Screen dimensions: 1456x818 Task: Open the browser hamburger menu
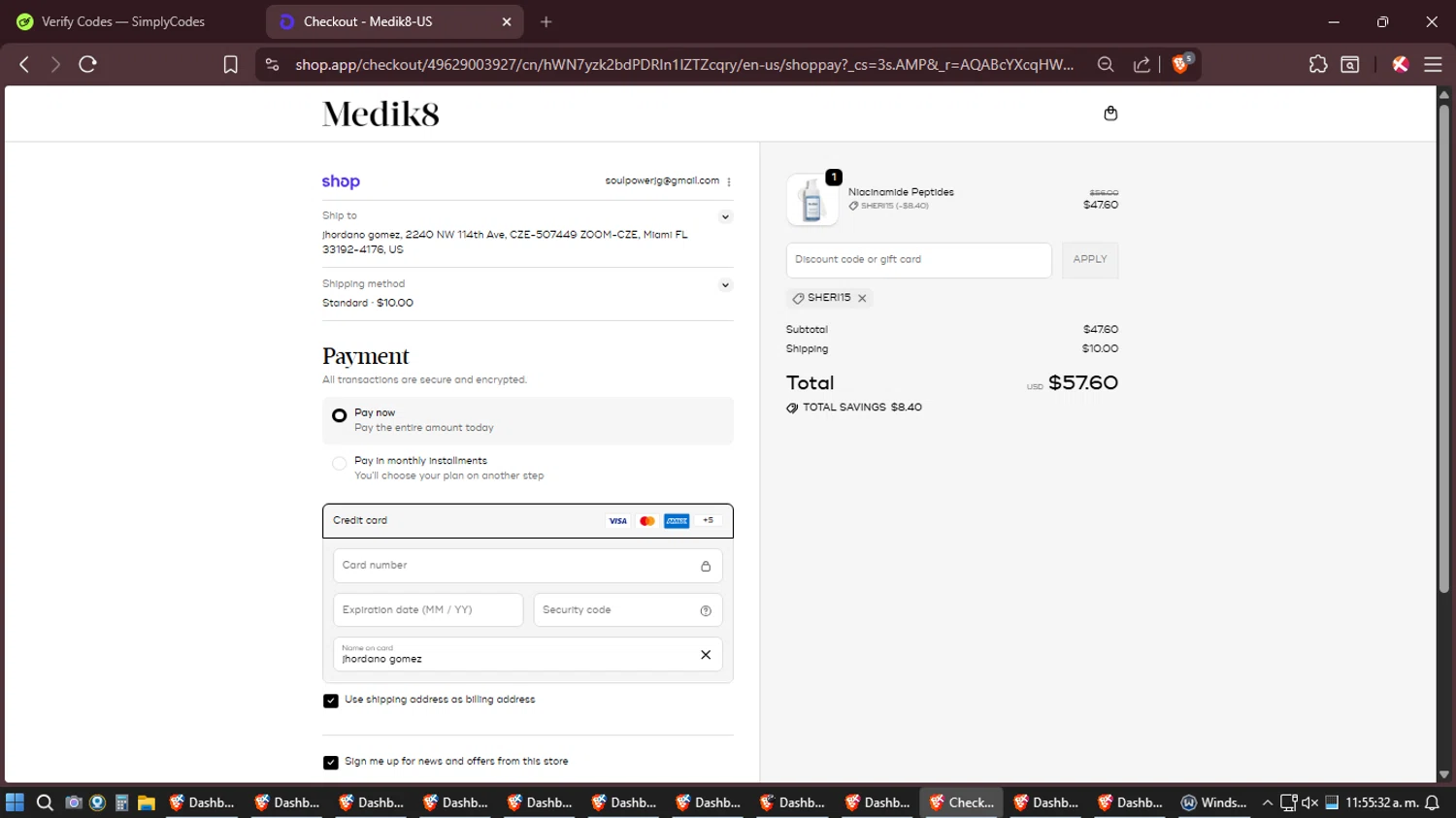pos(1433,64)
